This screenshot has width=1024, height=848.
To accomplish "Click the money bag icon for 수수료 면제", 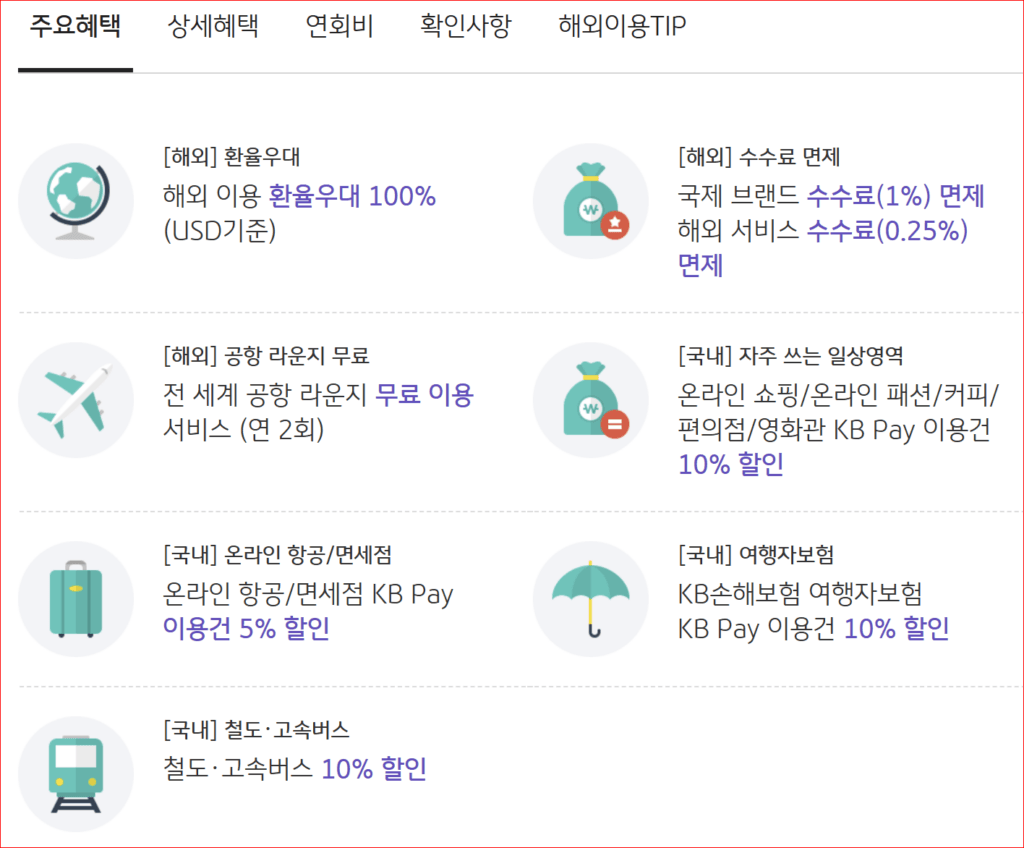I will tap(590, 201).
